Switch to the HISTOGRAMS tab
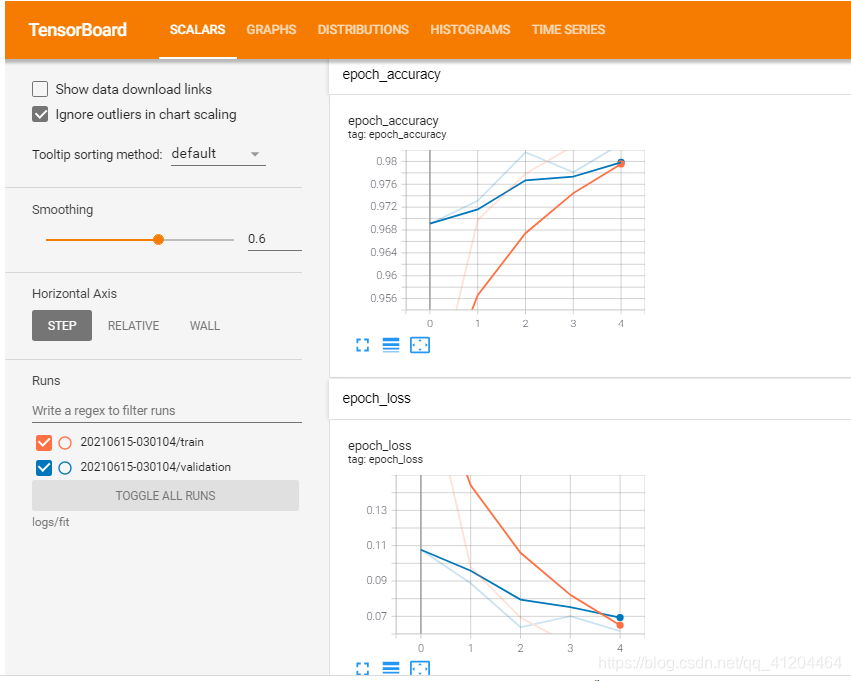The height and width of the screenshot is (681, 851). coord(470,30)
